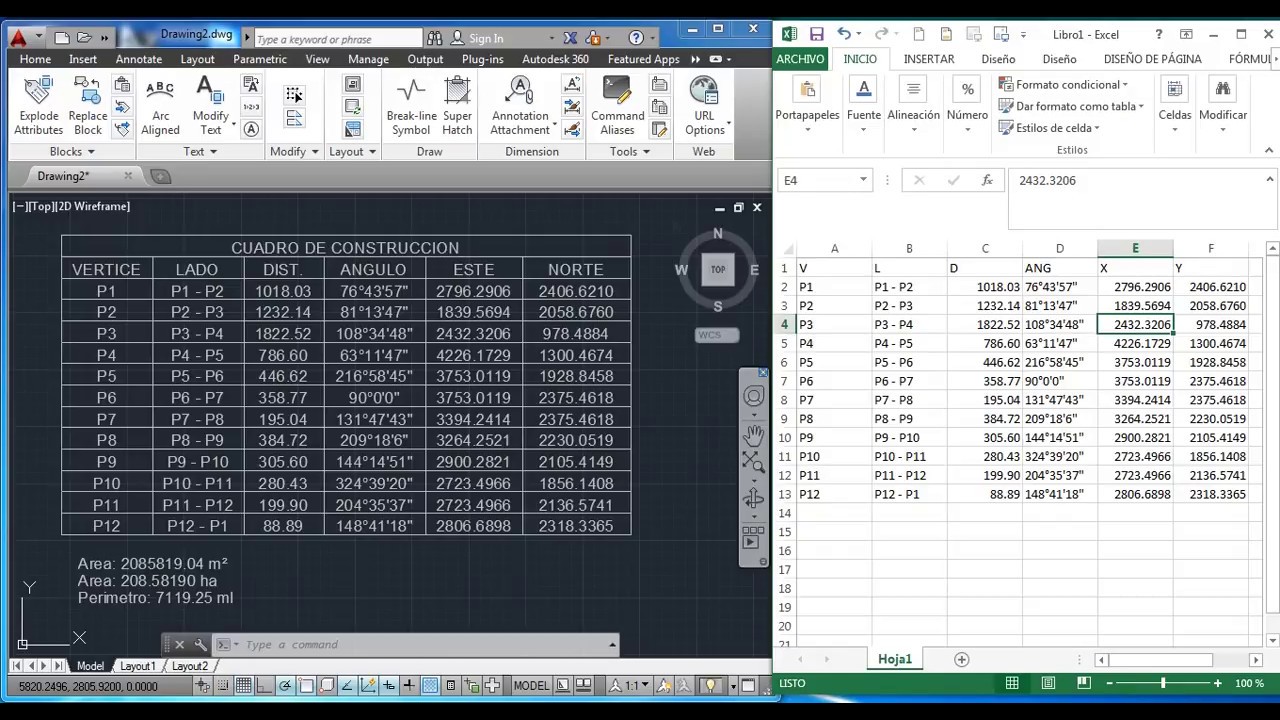Image resolution: width=1280 pixels, height=720 pixels.
Task: Click the Page Layout view icon in Excel
Action: click(1048, 683)
